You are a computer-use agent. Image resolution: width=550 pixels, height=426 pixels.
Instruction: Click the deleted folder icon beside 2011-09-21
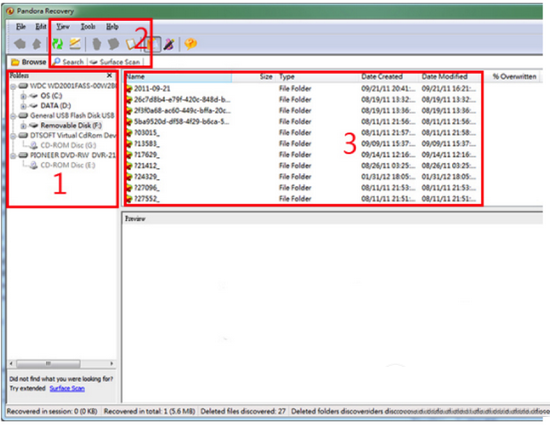point(129,88)
